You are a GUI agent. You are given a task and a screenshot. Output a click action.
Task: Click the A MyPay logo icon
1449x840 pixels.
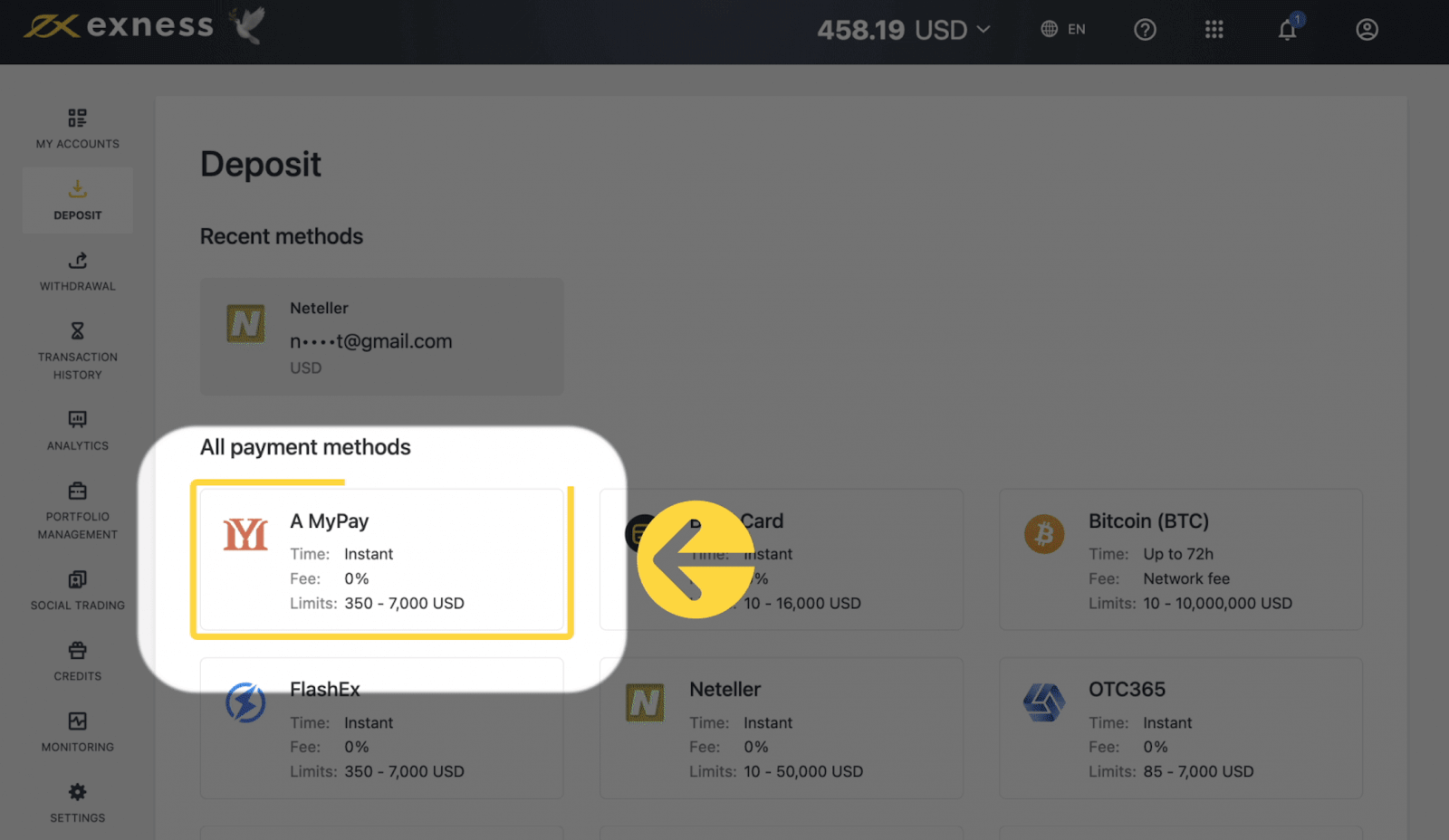click(245, 534)
